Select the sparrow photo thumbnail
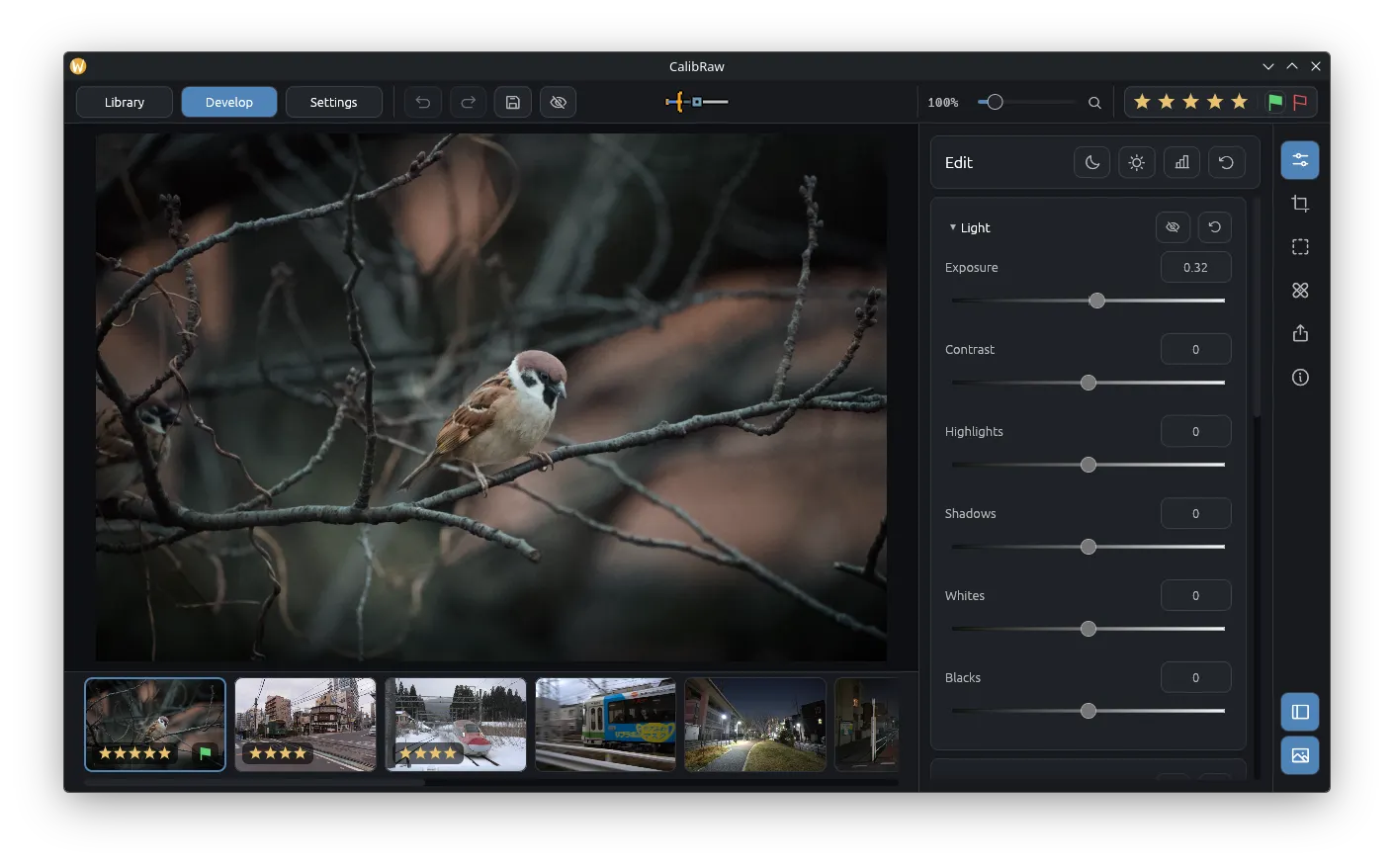The image size is (1394, 868). 155,725
